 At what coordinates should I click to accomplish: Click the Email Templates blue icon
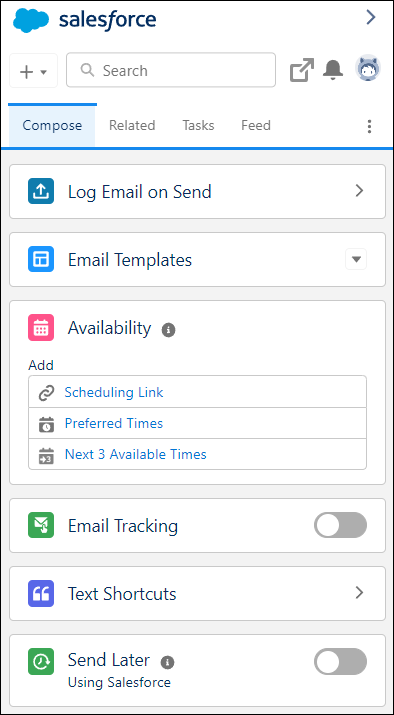coord(41,259)
